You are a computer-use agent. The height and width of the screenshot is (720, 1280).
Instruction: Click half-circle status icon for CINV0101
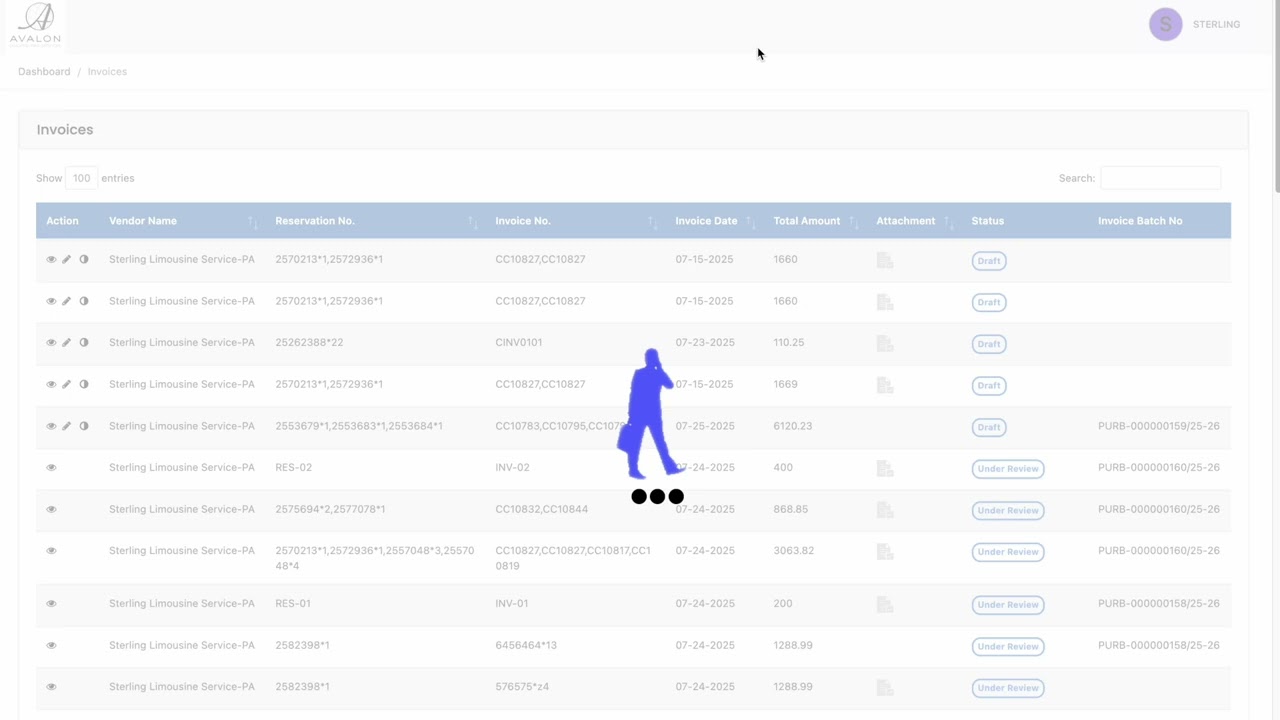[x=84, y=342]
